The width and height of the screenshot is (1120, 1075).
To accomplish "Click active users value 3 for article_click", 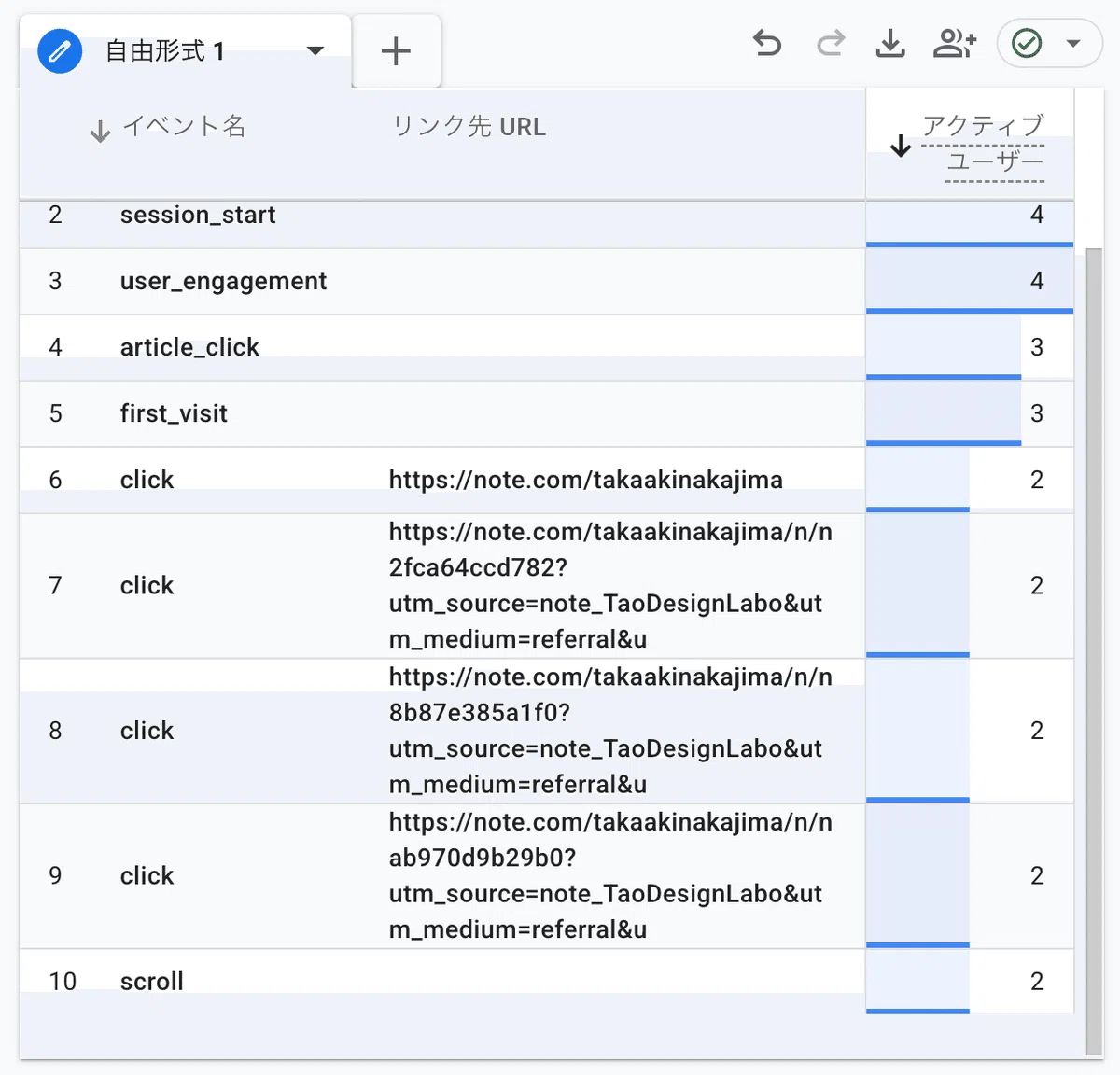I will (x=1036, y=347).
